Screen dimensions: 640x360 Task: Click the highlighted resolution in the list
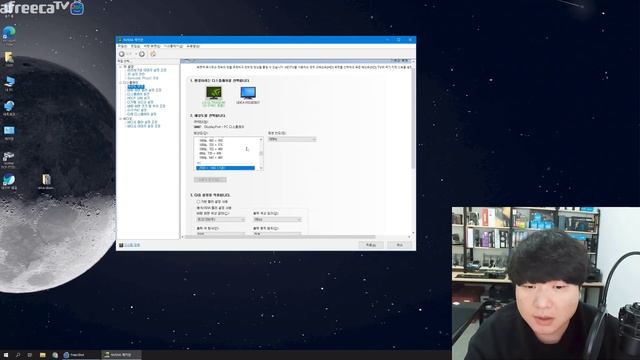pos(225,168)
